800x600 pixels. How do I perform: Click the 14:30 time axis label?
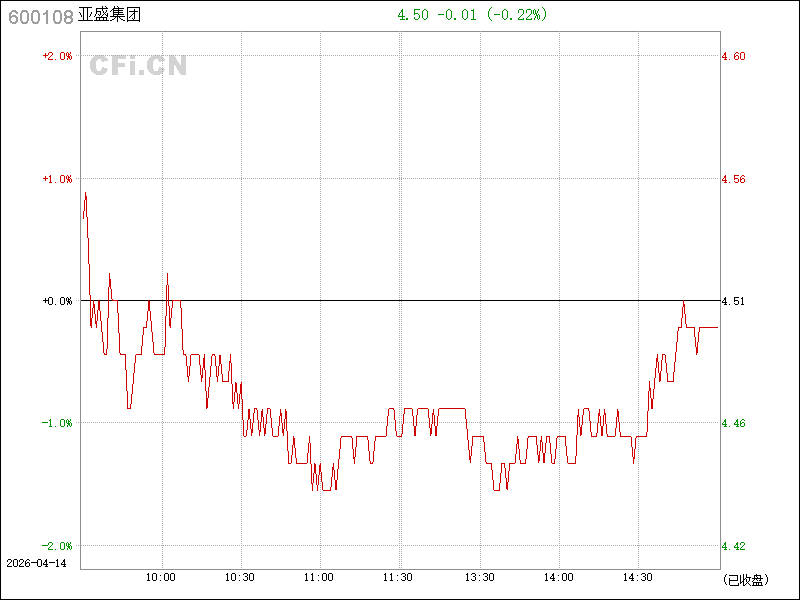click(x=638, y=577)
